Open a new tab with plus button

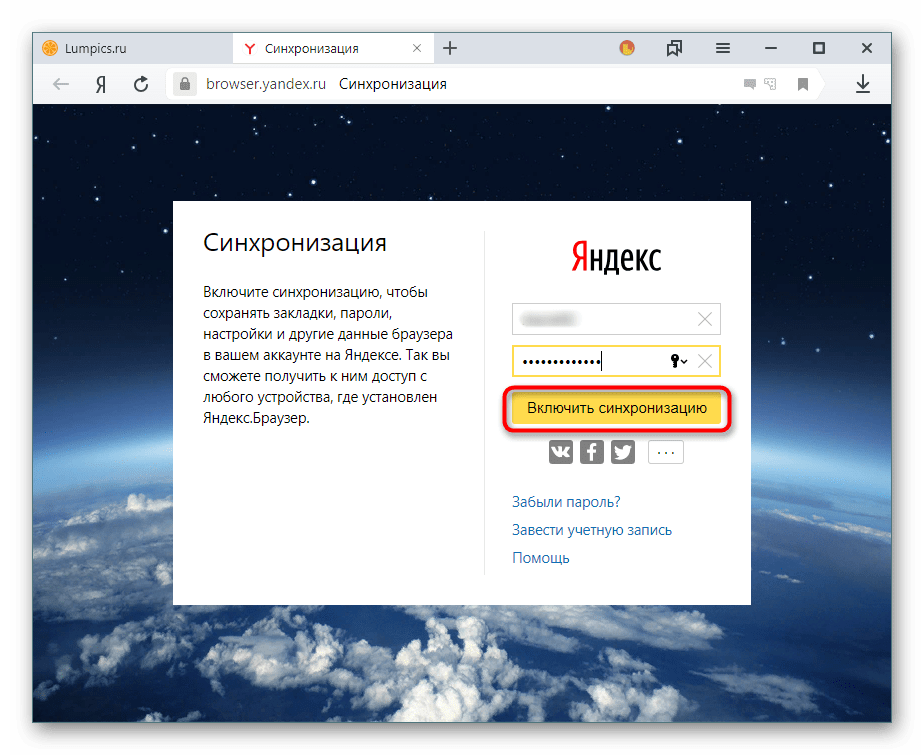[x=450, y=48]
